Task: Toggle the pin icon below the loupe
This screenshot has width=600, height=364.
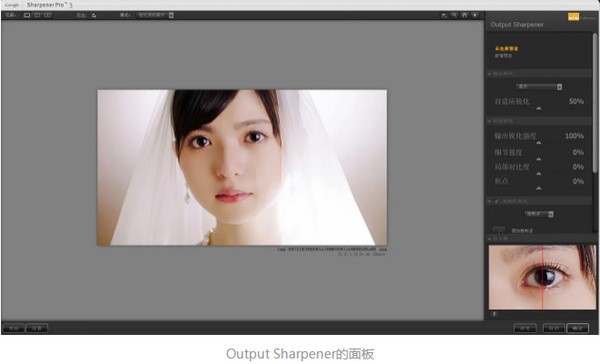Action: (x=494, y=314)
